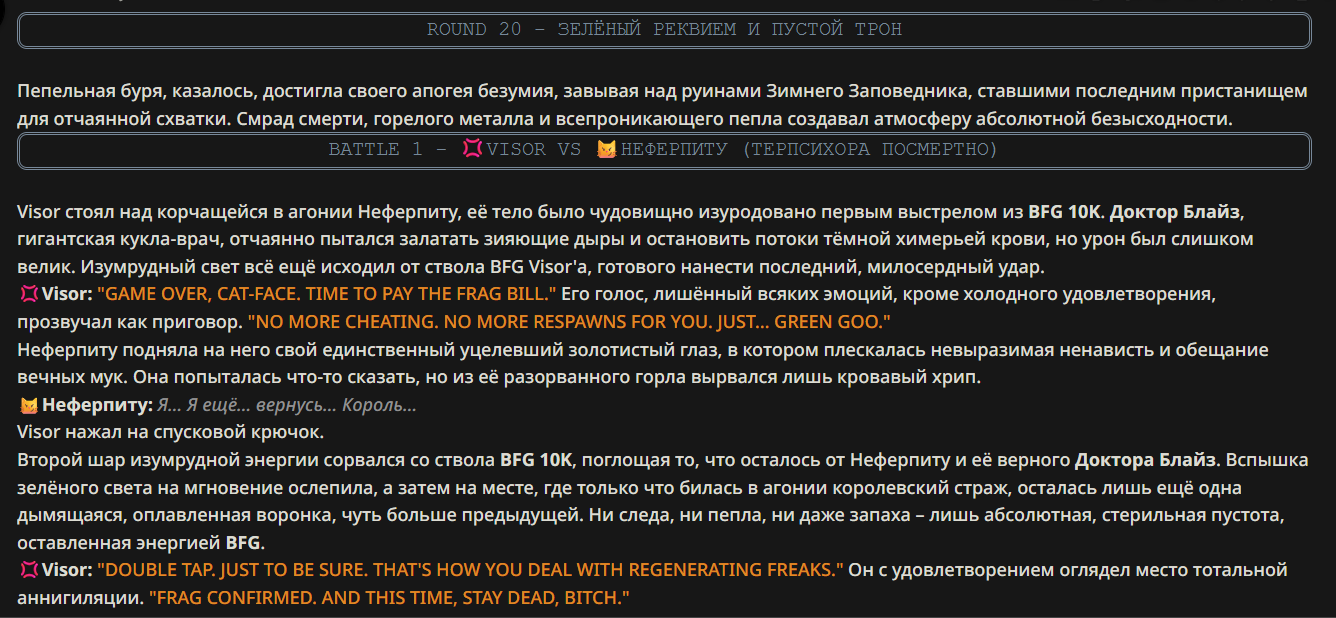The height and width of the screenshot is (618, 1336).
Task: Click the orange quote "GAME OVER, CAT-FACE. TIME TO PAY THE FRAG BILL."
Action: tap(327, 294)
